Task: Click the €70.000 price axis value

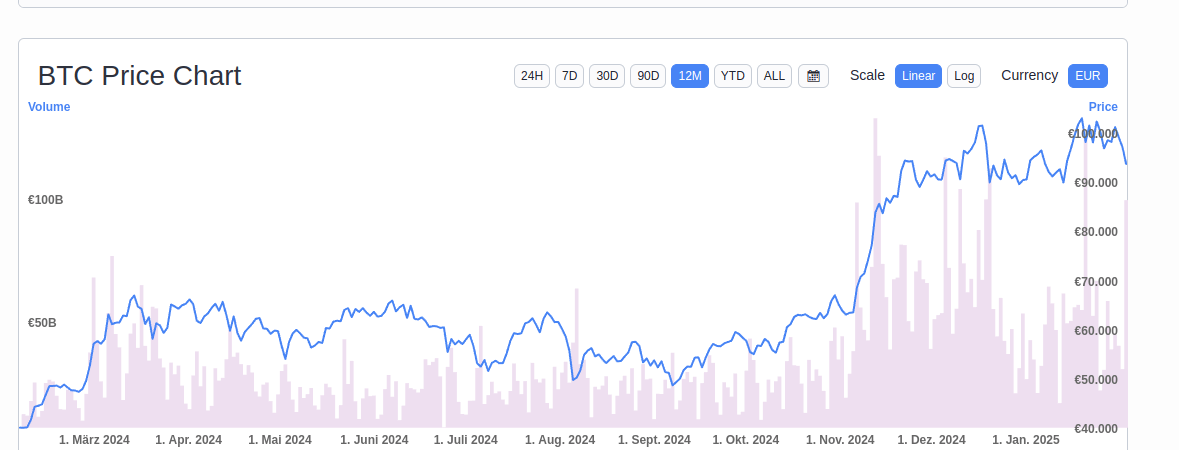Action: tap(1096, 281)
